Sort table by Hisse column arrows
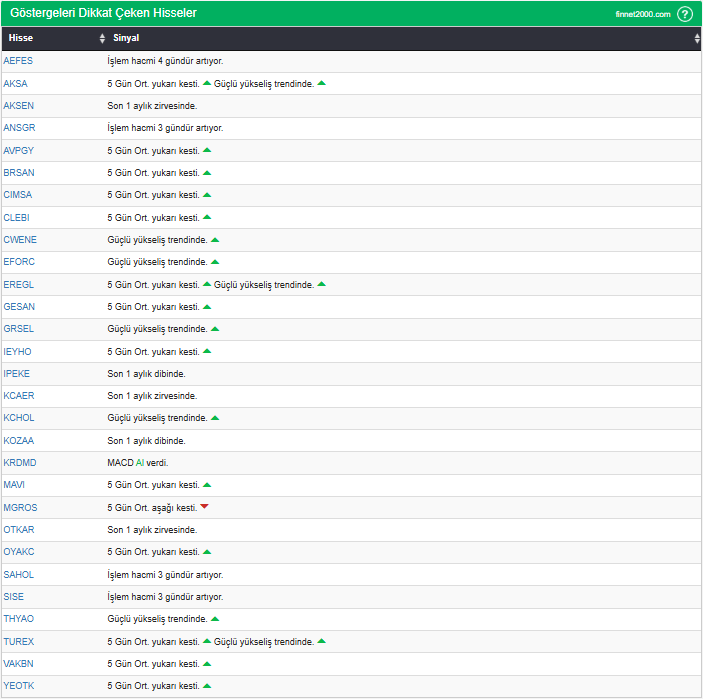The height and width of the screenshot is (699, 703). pos(102,38)
